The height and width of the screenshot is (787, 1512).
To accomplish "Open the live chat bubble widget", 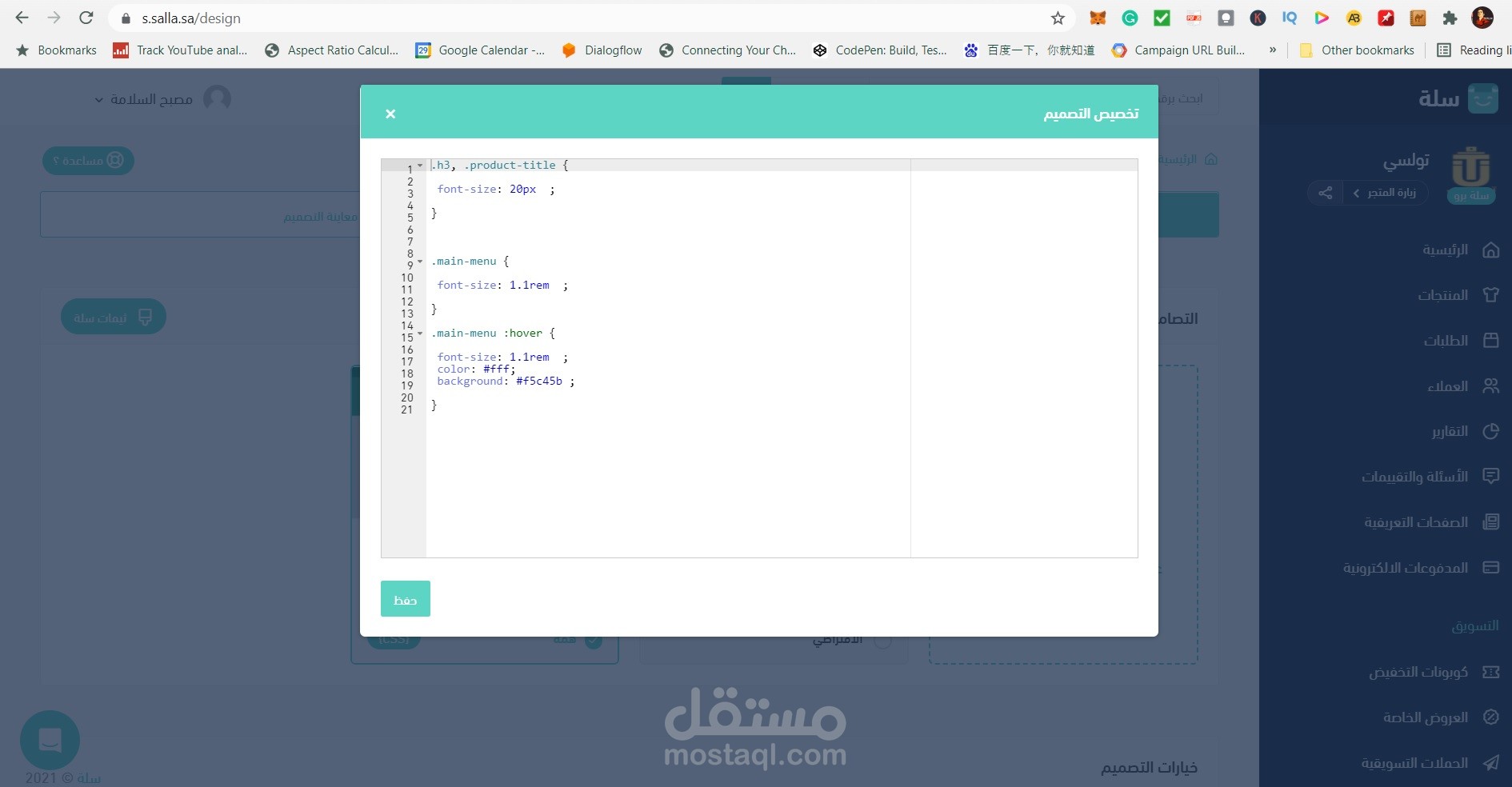I will click(x=50, y=740).
